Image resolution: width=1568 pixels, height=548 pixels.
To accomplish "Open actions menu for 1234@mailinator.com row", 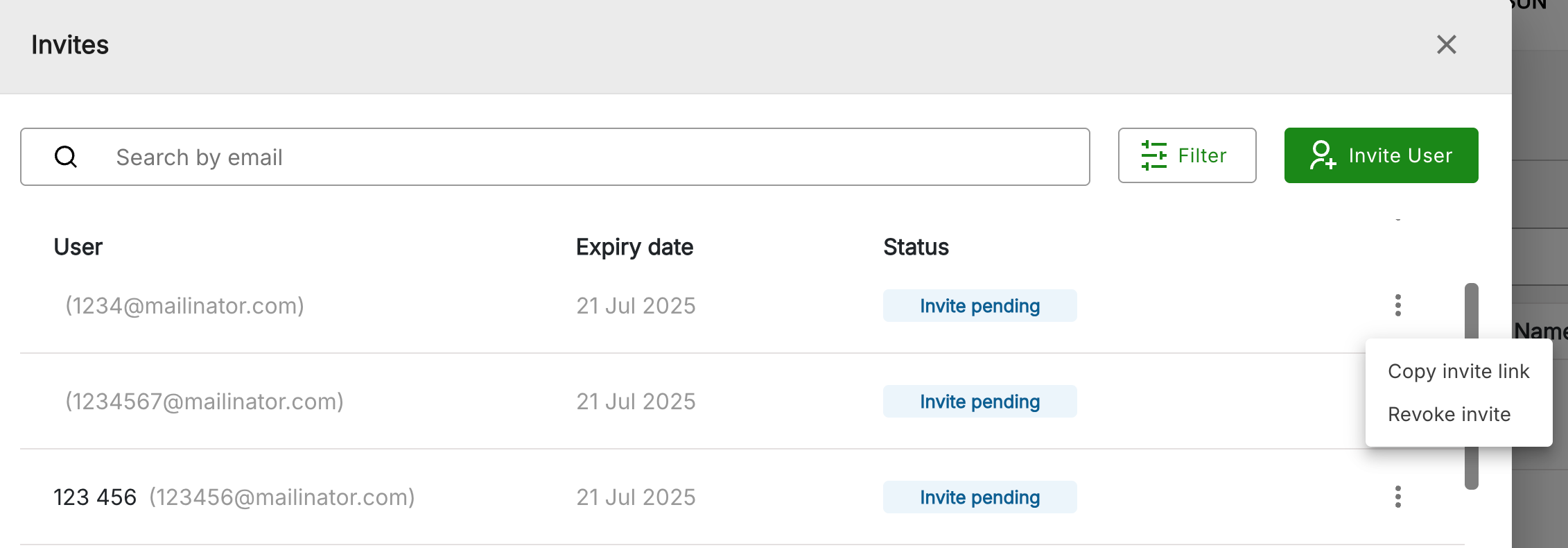I will pyautogui.click(x=1397, y=305).
